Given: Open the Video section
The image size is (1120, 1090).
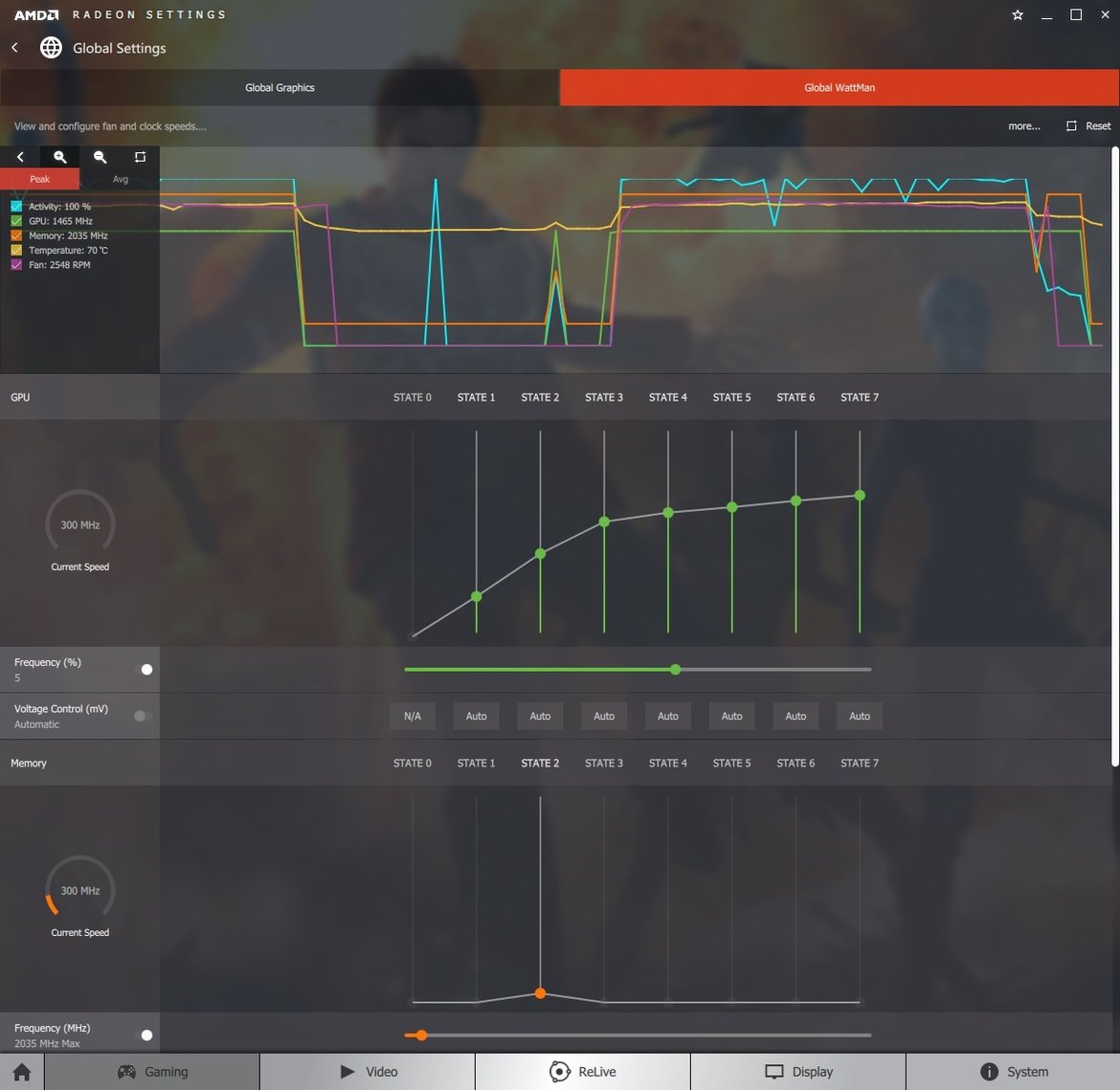Looking at the screenshot, I should [368, 1072].
